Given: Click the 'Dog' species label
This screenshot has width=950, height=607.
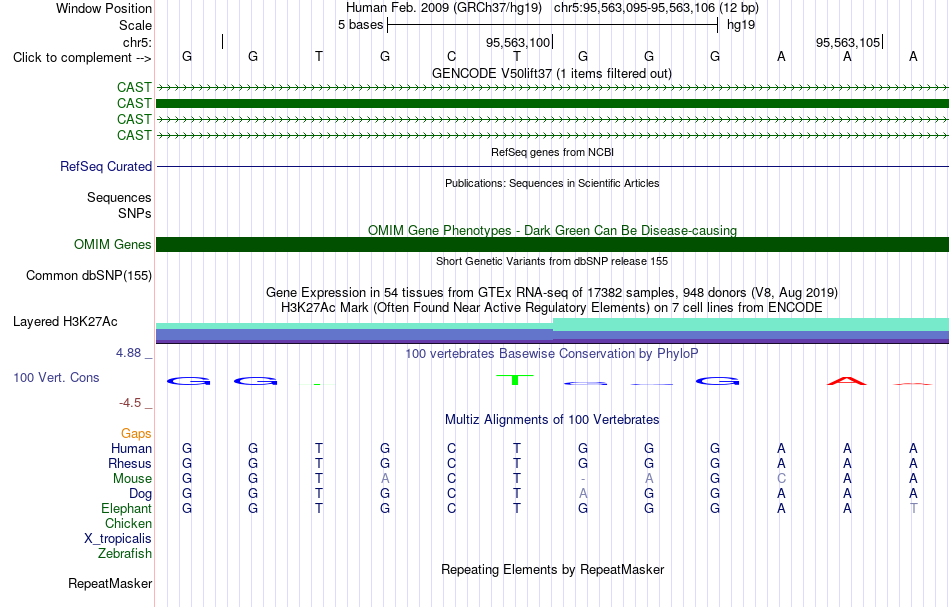Looking at the screenshot, I should click(x=141, y=494).
